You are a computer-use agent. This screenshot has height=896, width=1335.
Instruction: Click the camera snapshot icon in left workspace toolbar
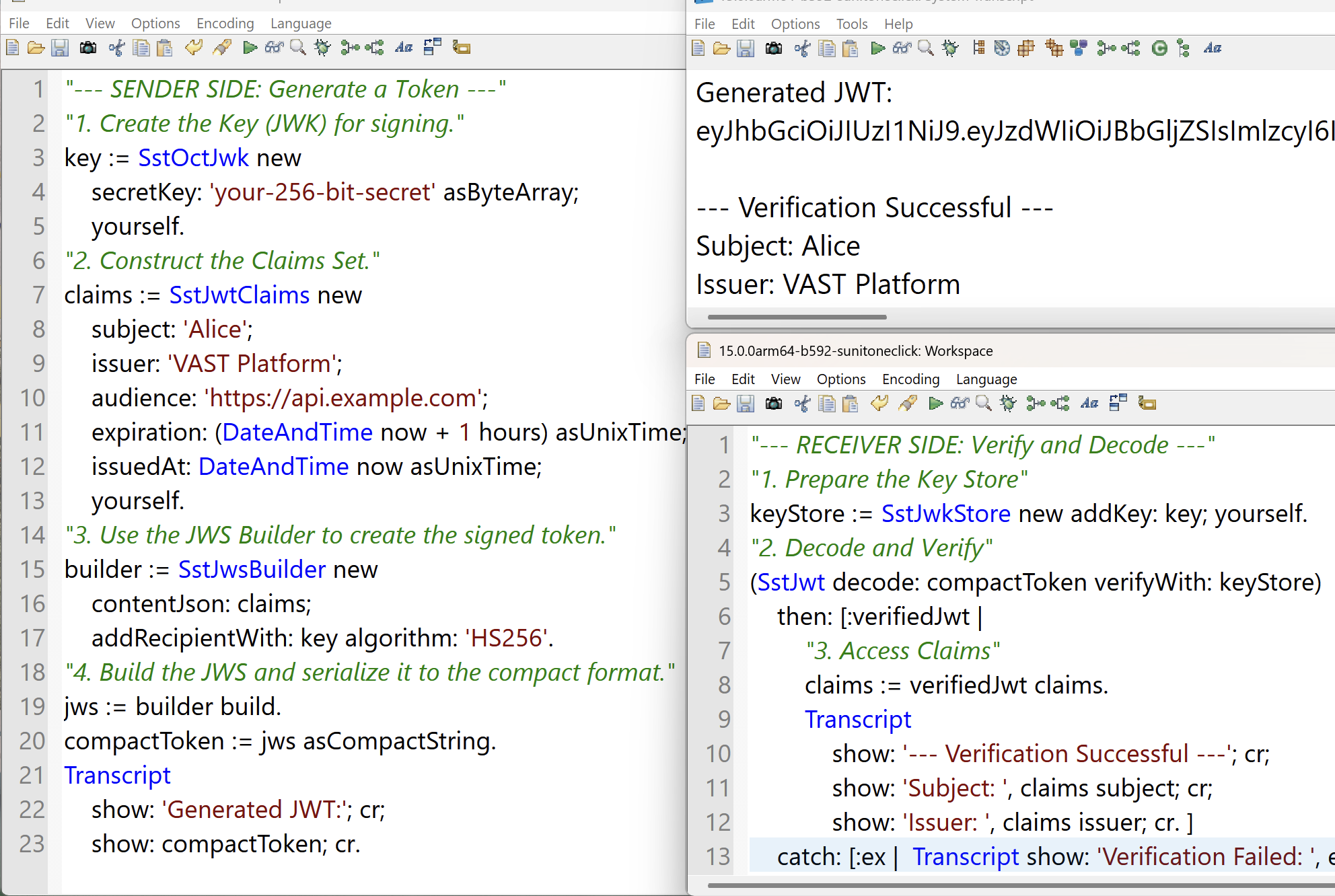[88, 48]
